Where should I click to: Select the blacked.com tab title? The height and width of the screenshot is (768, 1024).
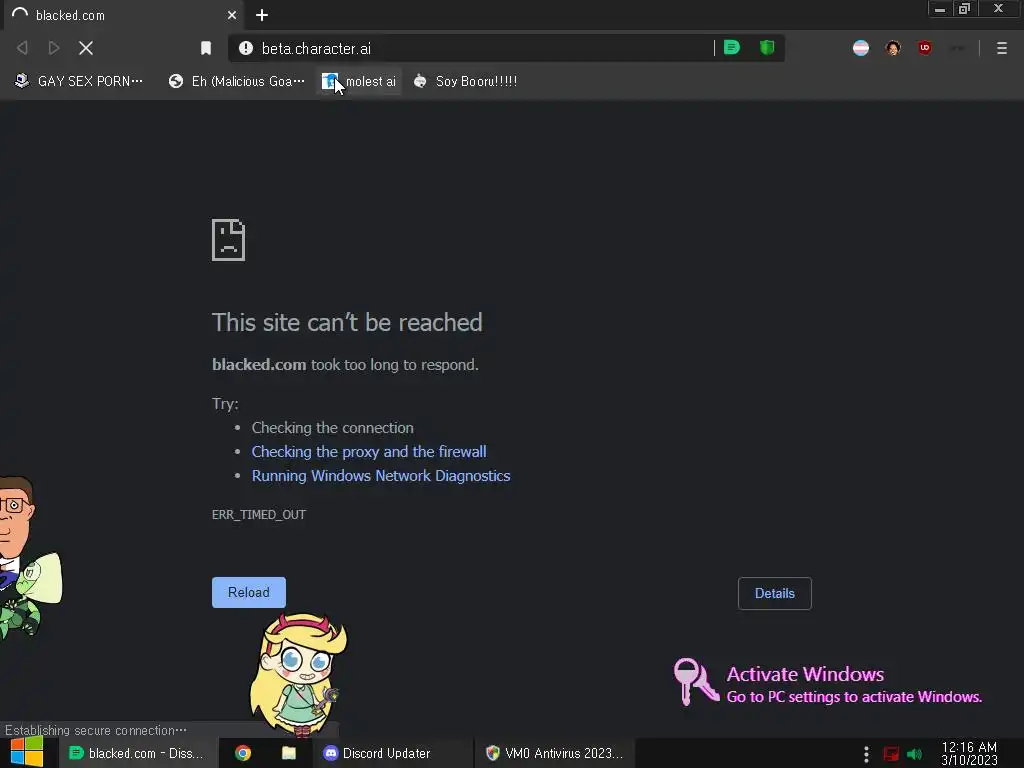(x=70, y=15)
